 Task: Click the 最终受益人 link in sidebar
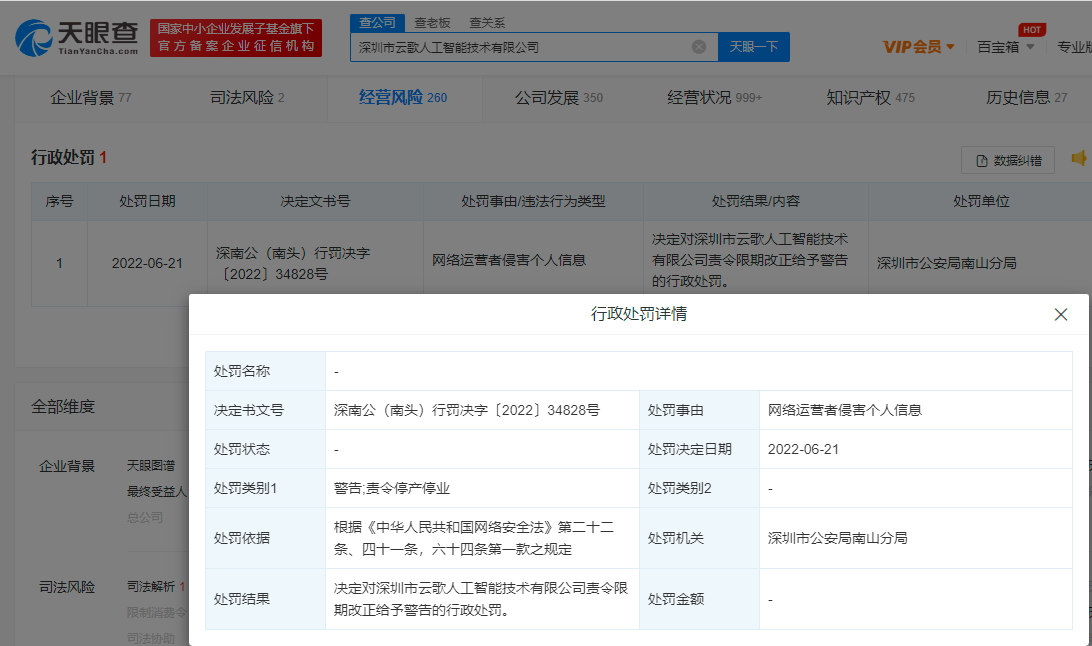[x=157, y=491]
